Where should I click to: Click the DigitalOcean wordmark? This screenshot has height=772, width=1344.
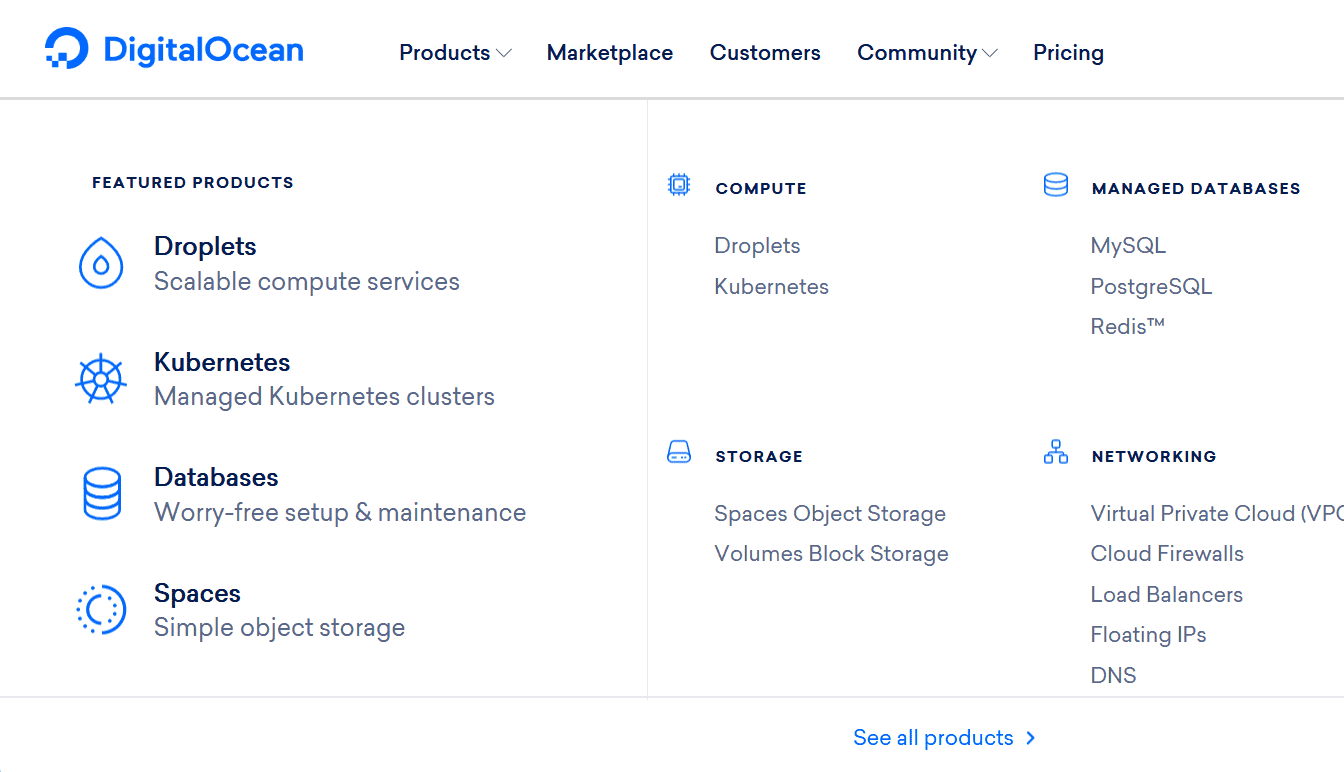click(x=203, y=49)
